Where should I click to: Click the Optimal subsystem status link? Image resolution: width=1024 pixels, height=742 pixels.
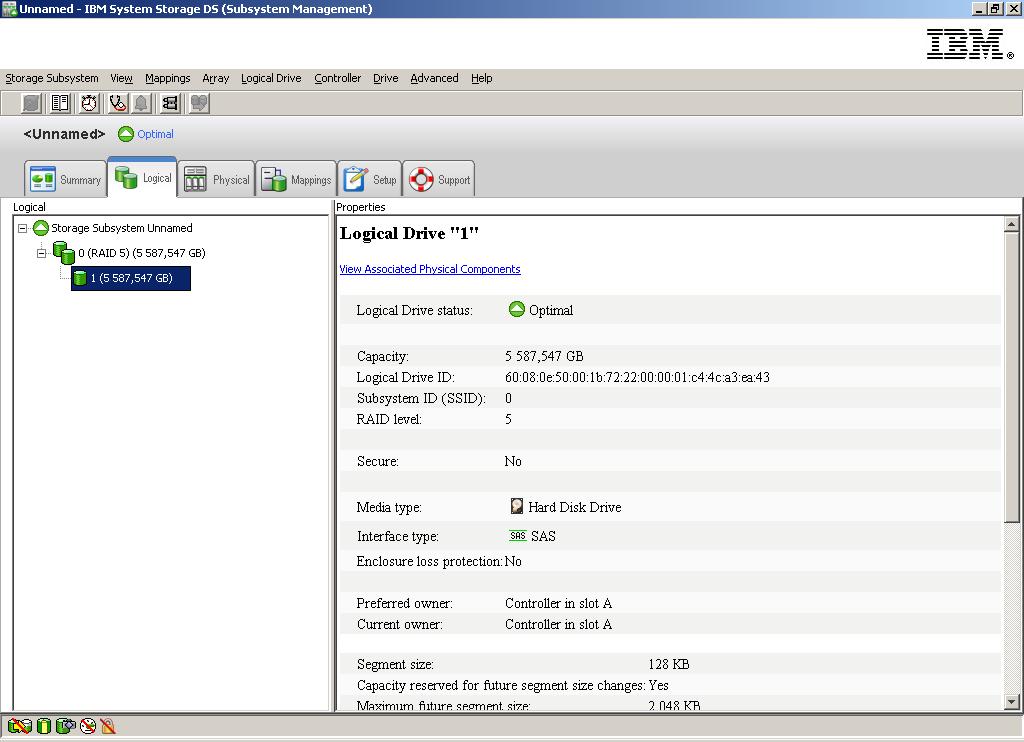(155, 134)
